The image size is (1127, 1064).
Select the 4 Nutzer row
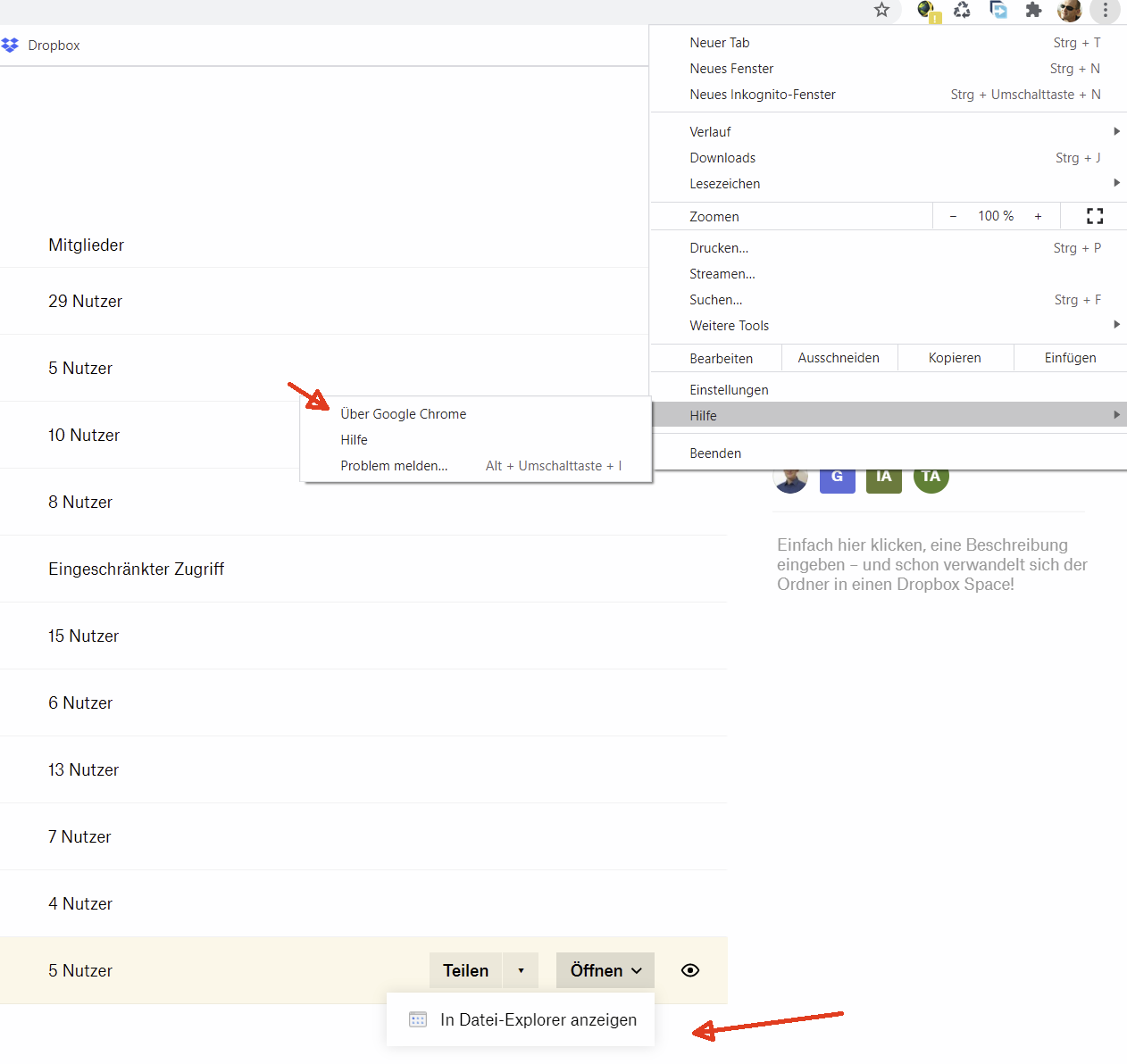(363, 904)
